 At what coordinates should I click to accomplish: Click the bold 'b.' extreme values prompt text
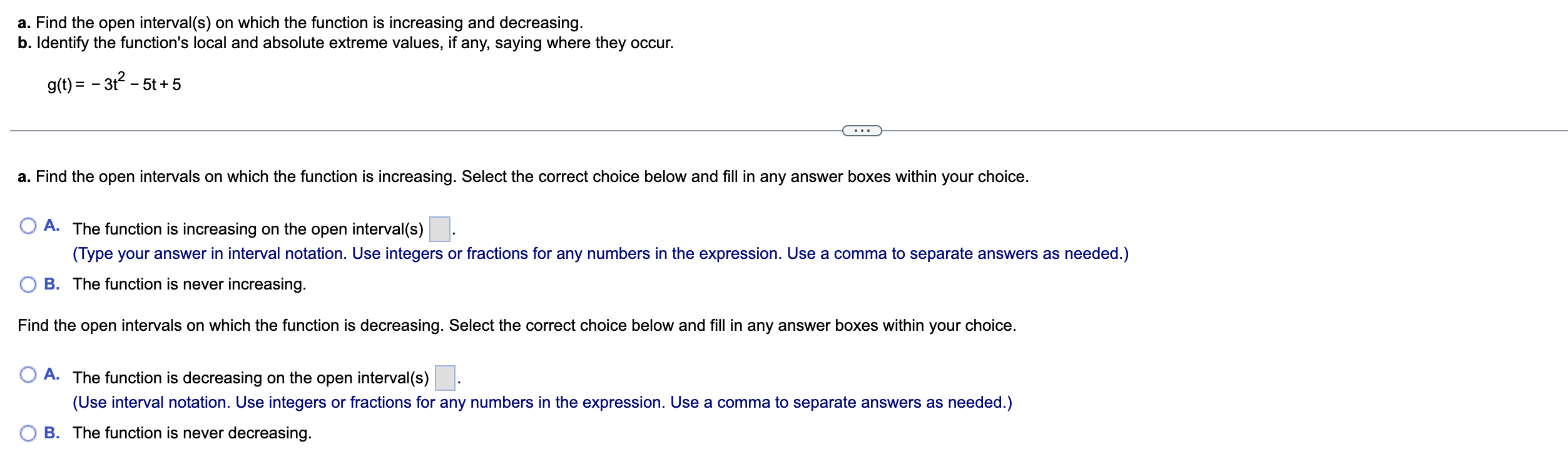(x=24, y=42)
